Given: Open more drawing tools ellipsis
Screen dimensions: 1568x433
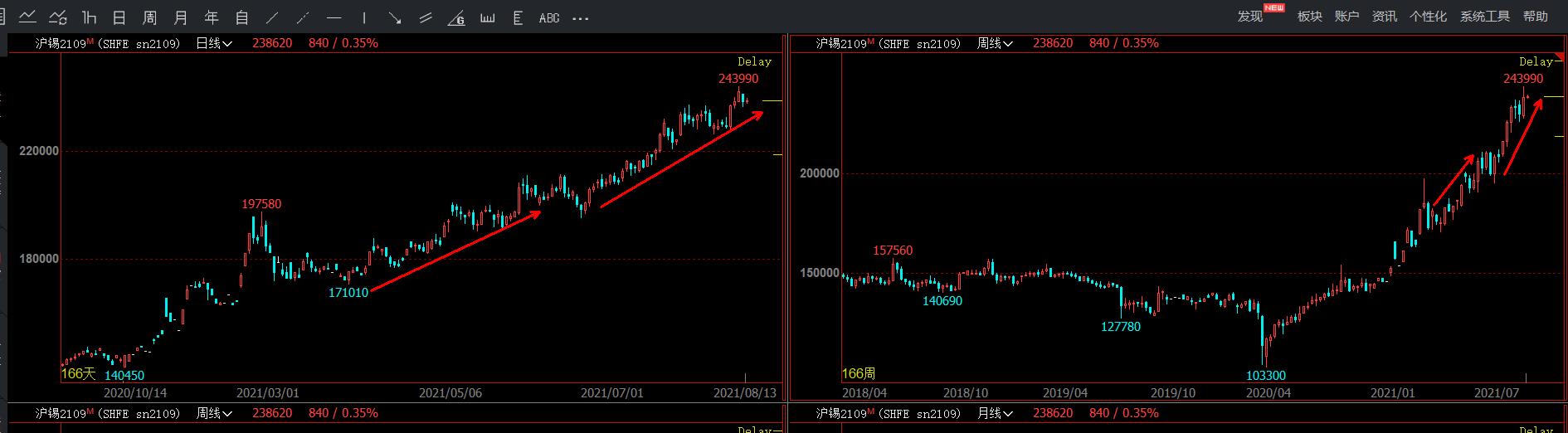Looking at the screenshot, I should pos(580,17).
